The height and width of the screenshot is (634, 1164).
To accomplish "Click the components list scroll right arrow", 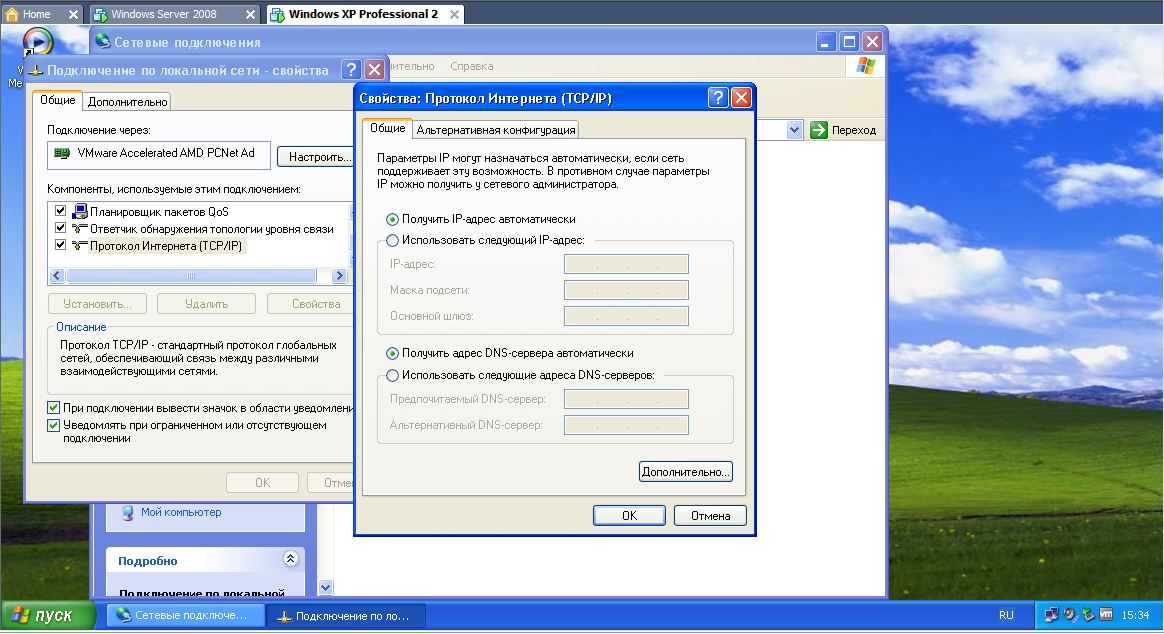I will [339, 275].
